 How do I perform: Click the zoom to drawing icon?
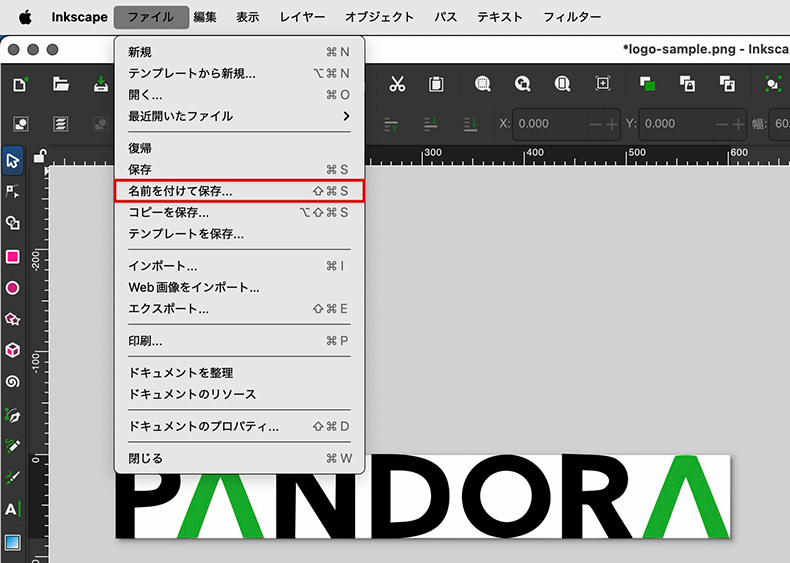pyautogui.click(x=522, y=84)
